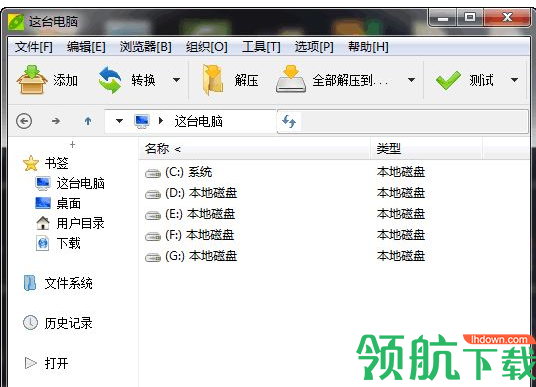Open the Test (测试) dropdown arrow

tap(514, 80)
